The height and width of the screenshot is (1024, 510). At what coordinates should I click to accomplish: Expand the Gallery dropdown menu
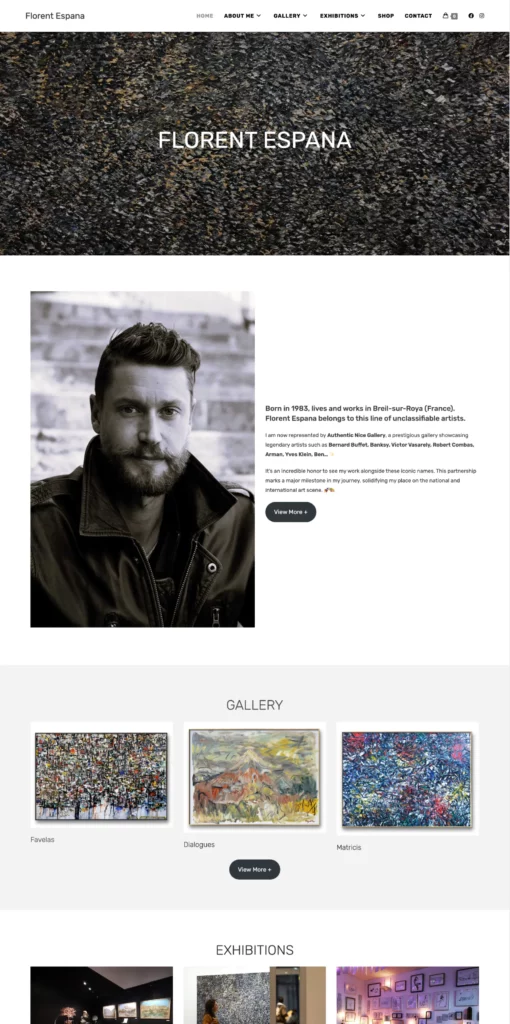point(291,16)
